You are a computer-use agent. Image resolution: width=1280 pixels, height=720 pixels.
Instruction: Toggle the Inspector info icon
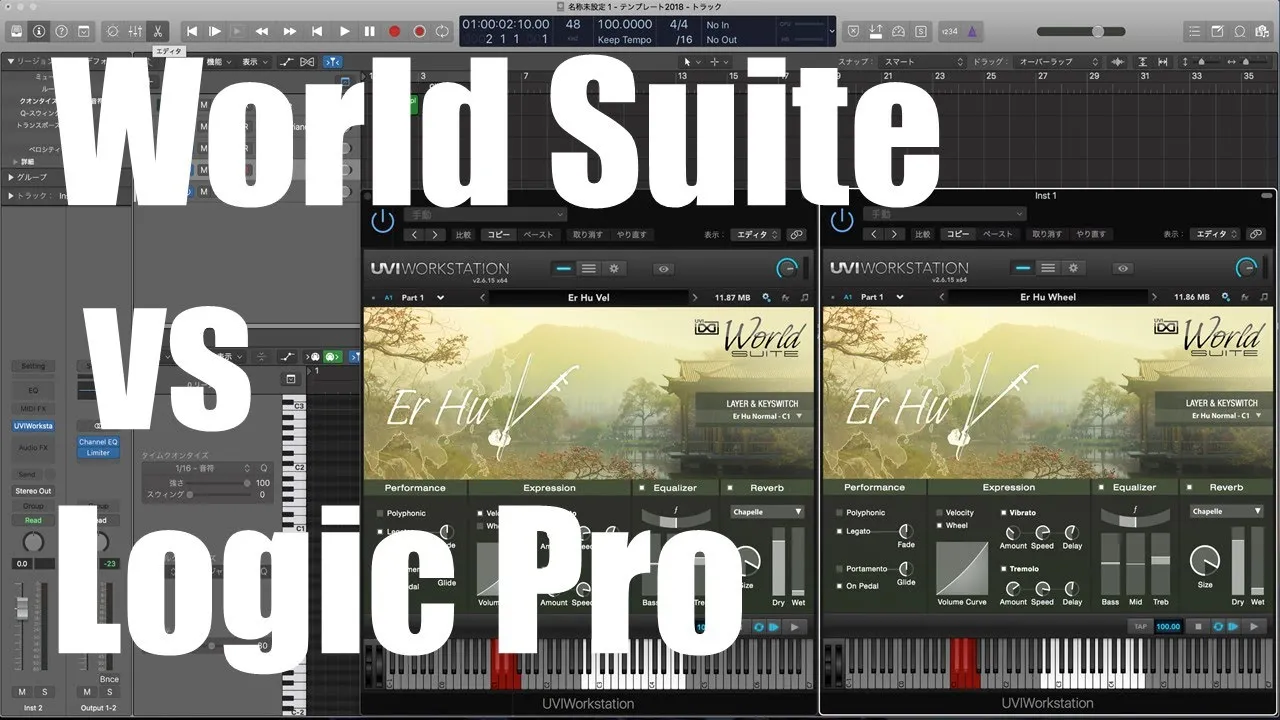tap(40, 31)
